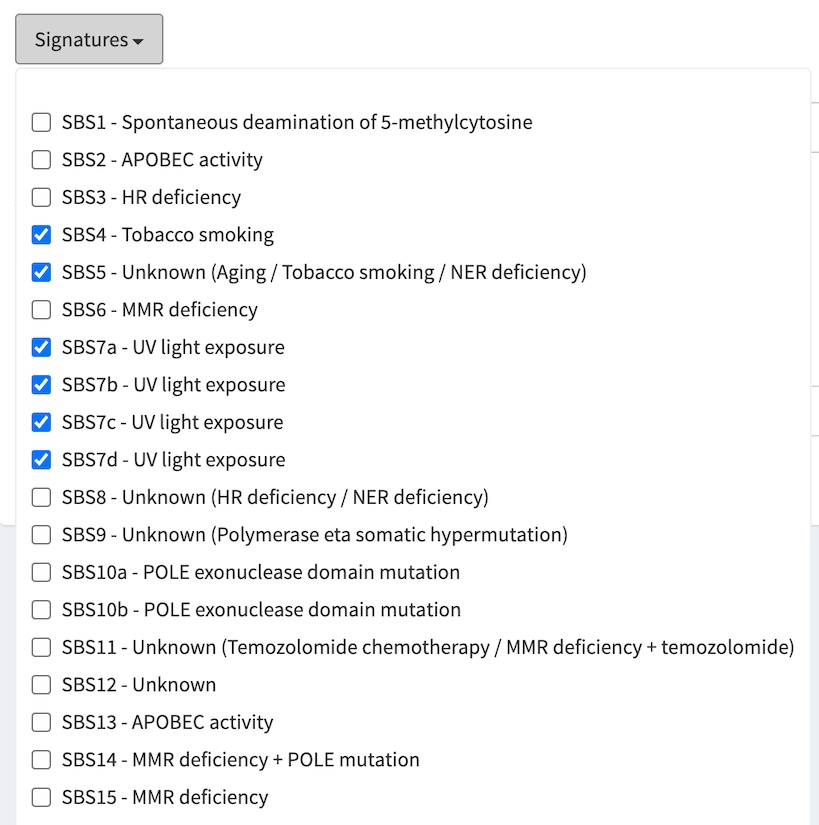Enable the SBS13 APOBEC activity checkbox
Image resolution: width=819 pixels, height=825 pixels.
(x=41, y=723)
